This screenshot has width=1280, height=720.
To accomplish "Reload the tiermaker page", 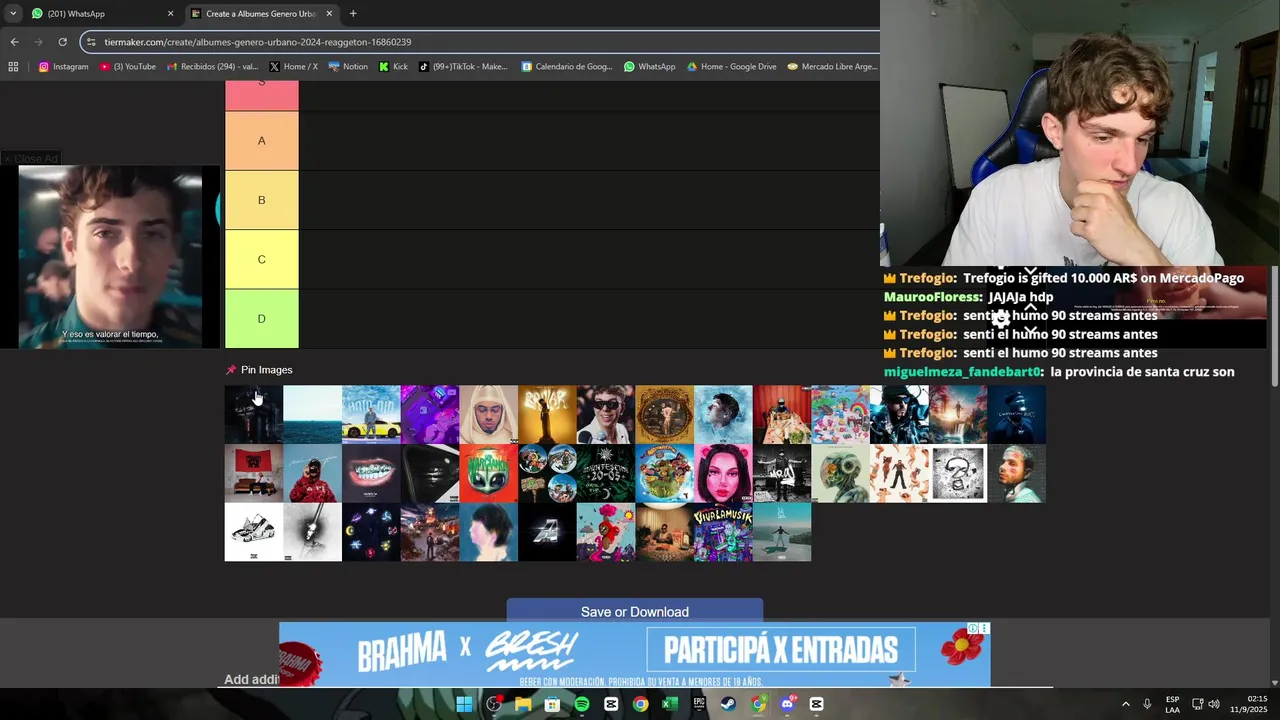I will click(x=62, y=42).
